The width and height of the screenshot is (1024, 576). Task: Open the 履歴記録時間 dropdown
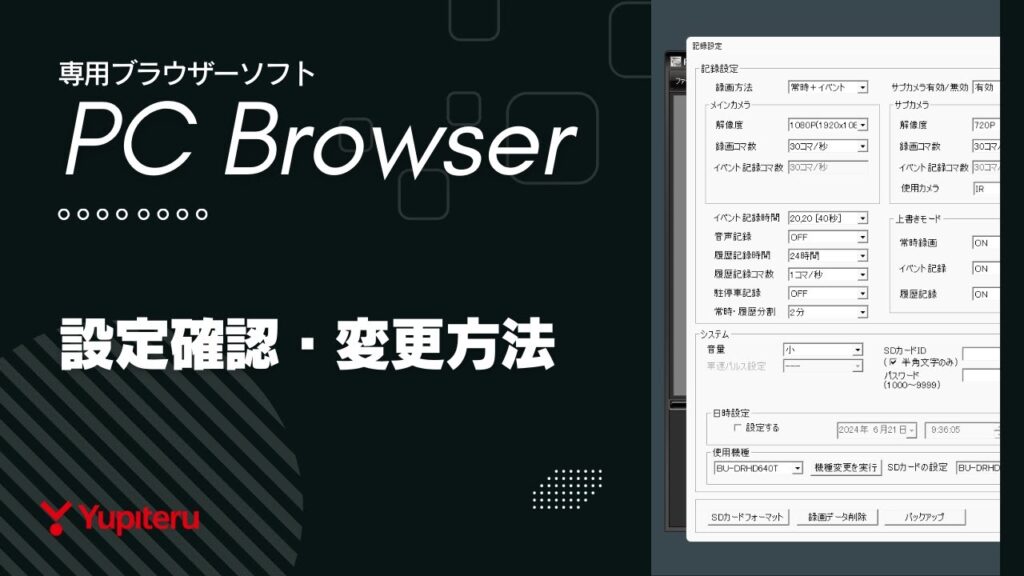pyautogui.click(x=828, y=256)
